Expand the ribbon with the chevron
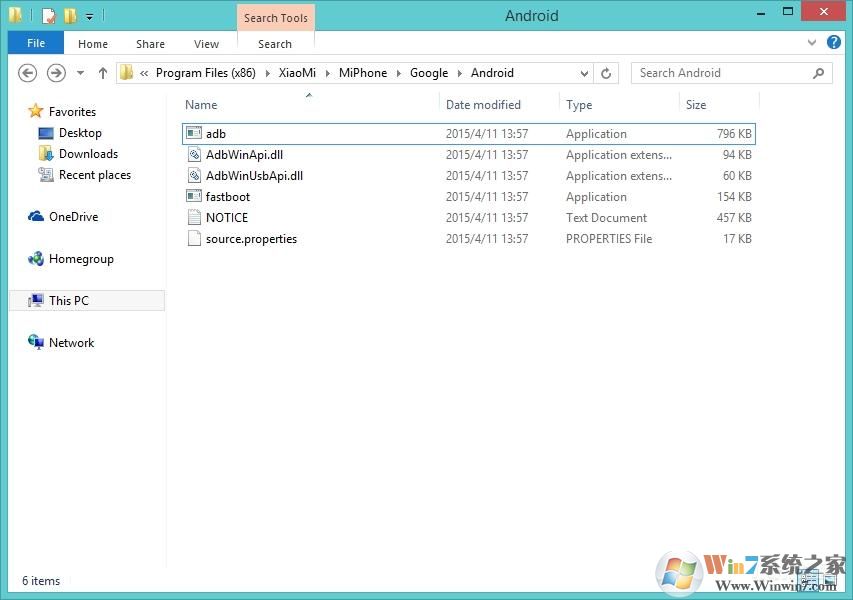The image size is (853, 600). [812, 44]
